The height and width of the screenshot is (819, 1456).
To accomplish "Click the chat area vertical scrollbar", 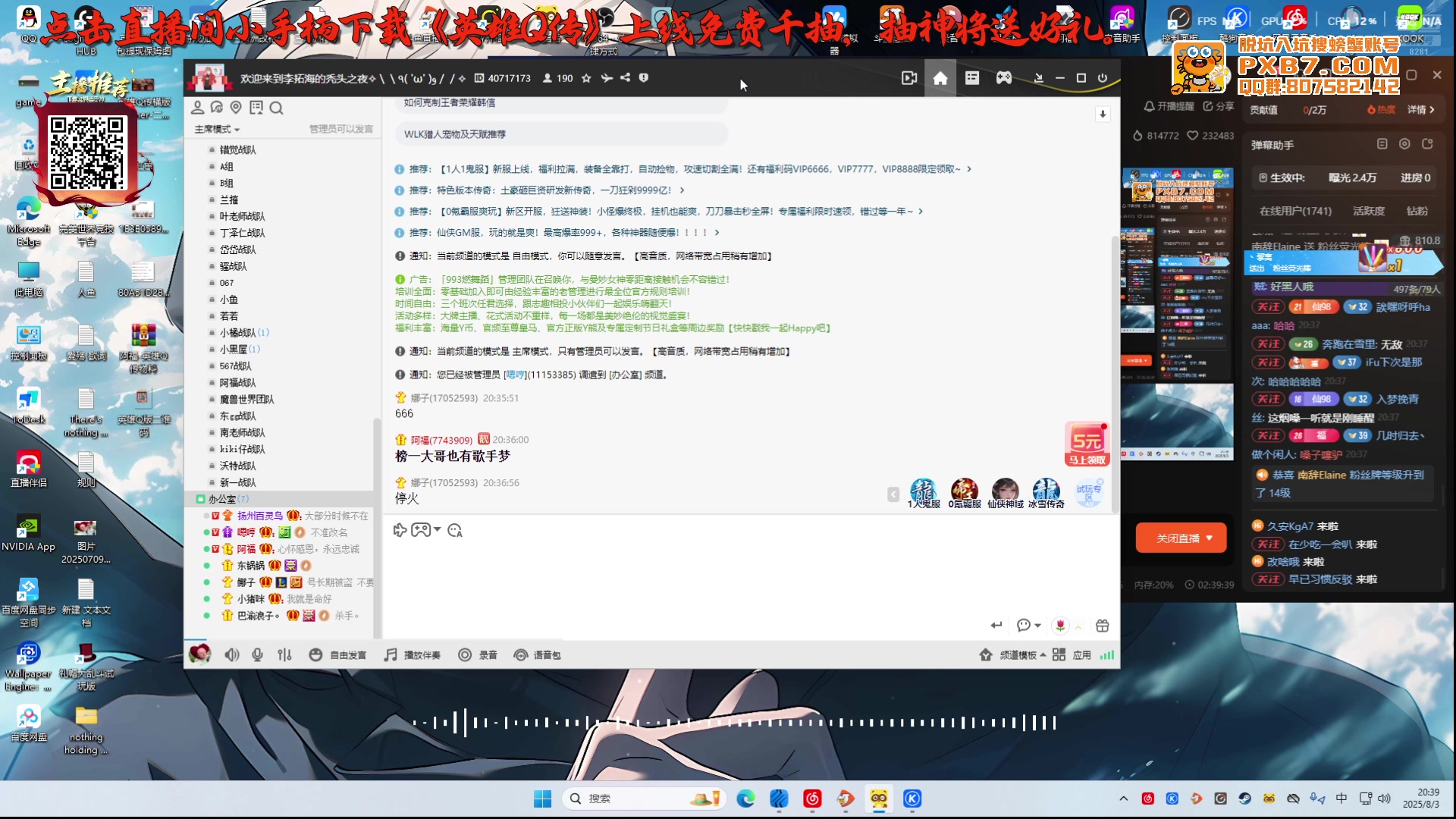I will 1115,373.
